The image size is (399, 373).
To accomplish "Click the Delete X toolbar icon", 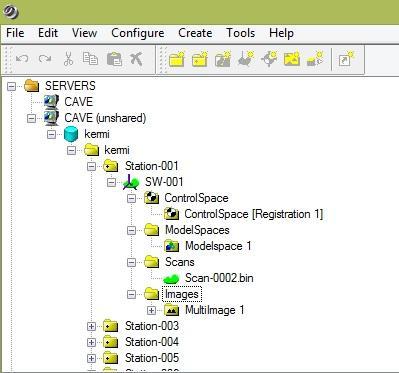I will pos(136,59).
